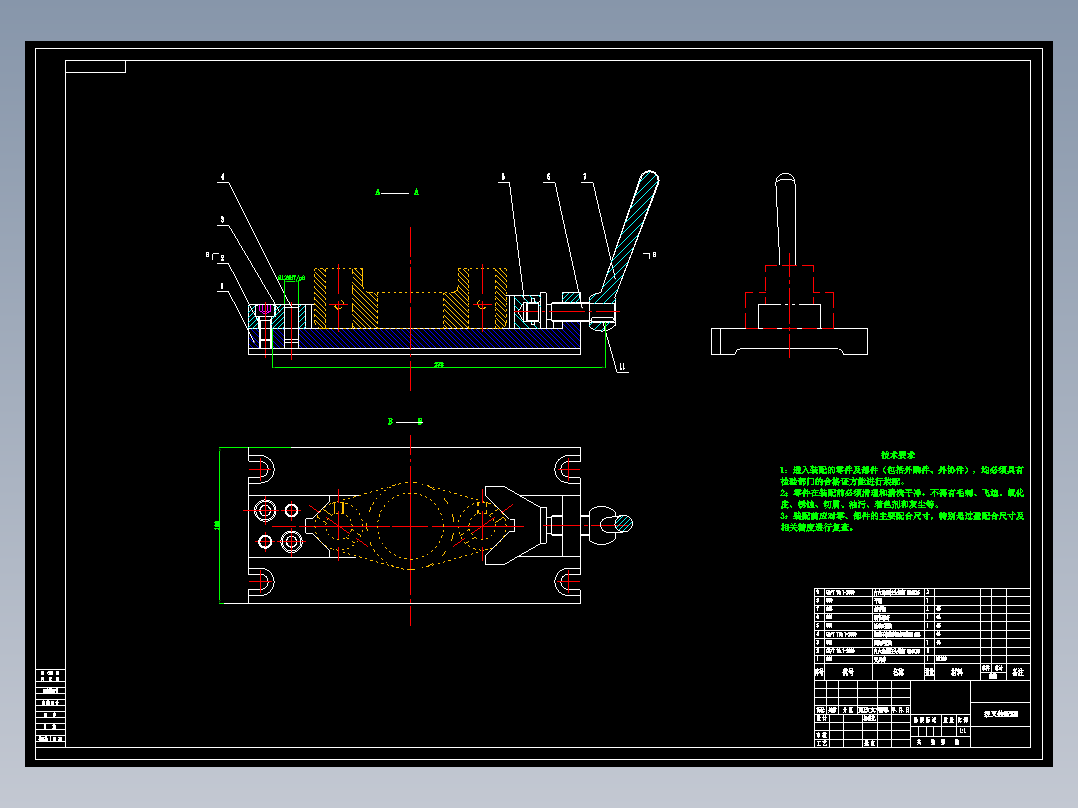Select part balloon number 11 below the handle
The width and height of the screenshot is (1078, 808).
click(622, 368)
